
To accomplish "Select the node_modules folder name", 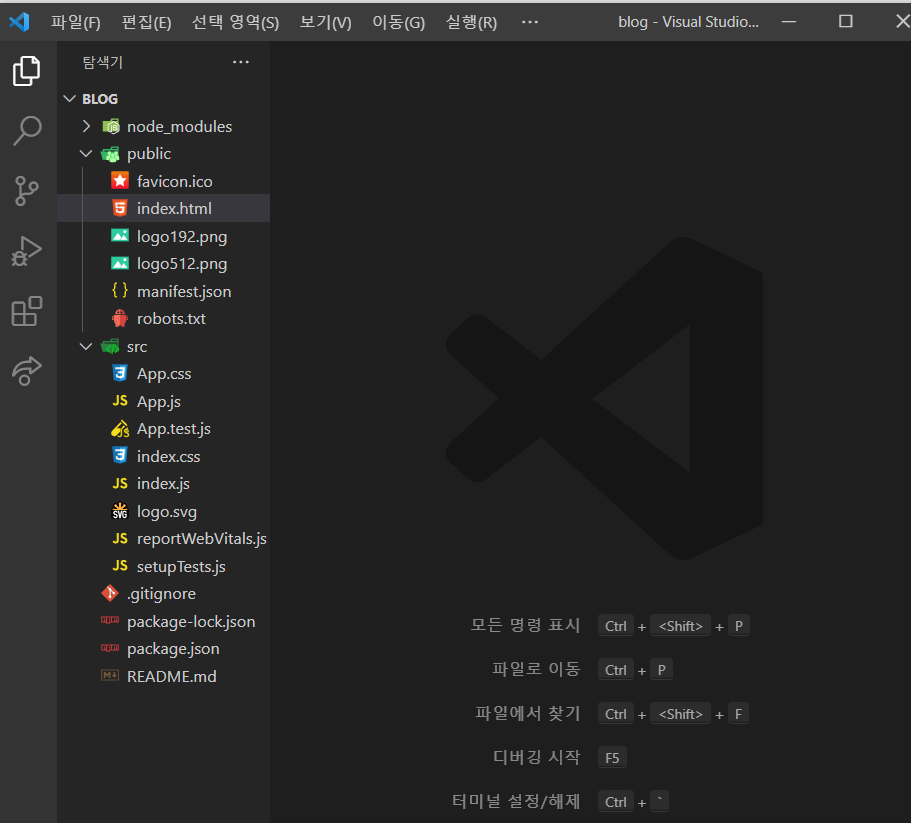I will click(180, 127).
